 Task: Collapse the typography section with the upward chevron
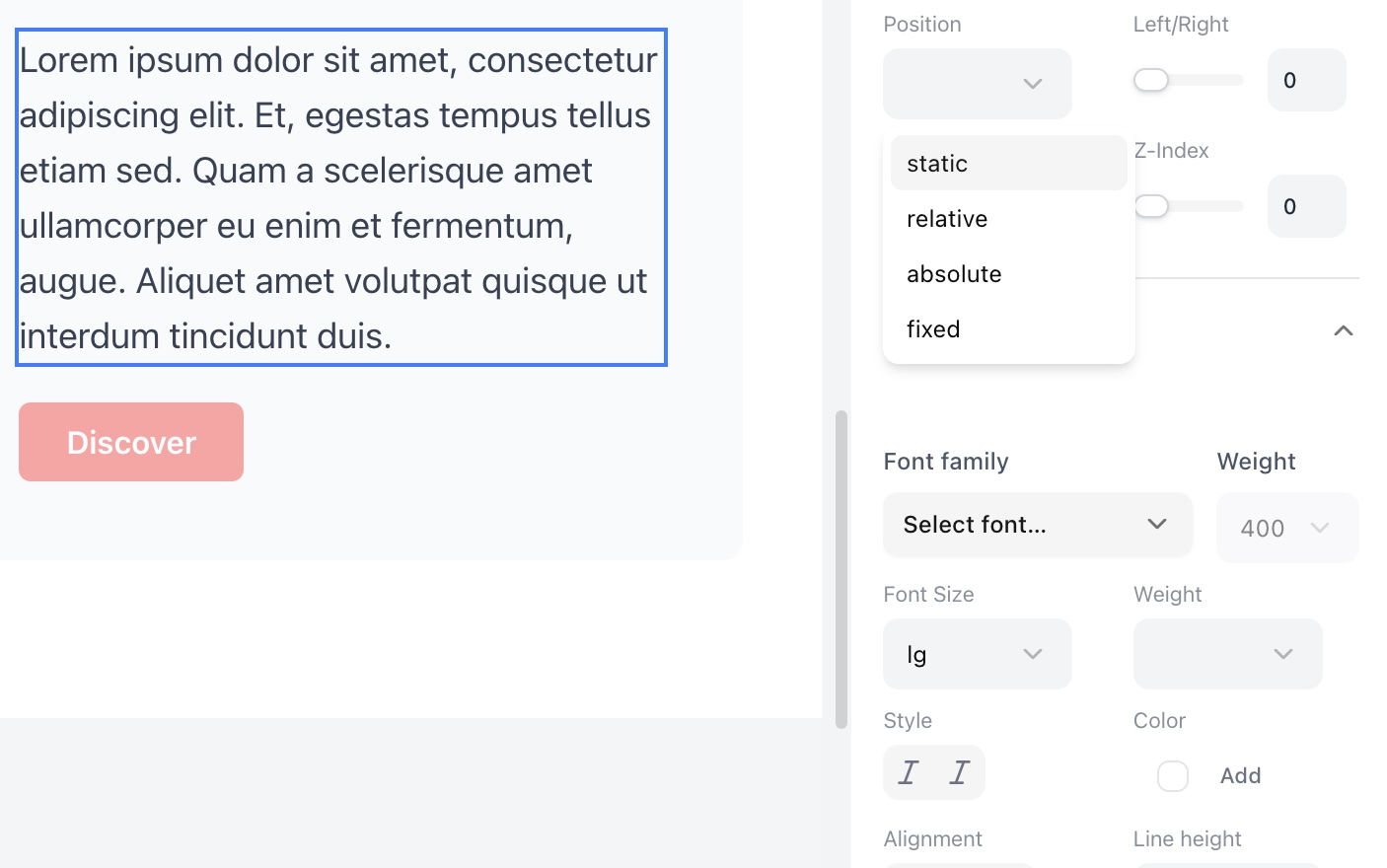tap(1343, 331)
